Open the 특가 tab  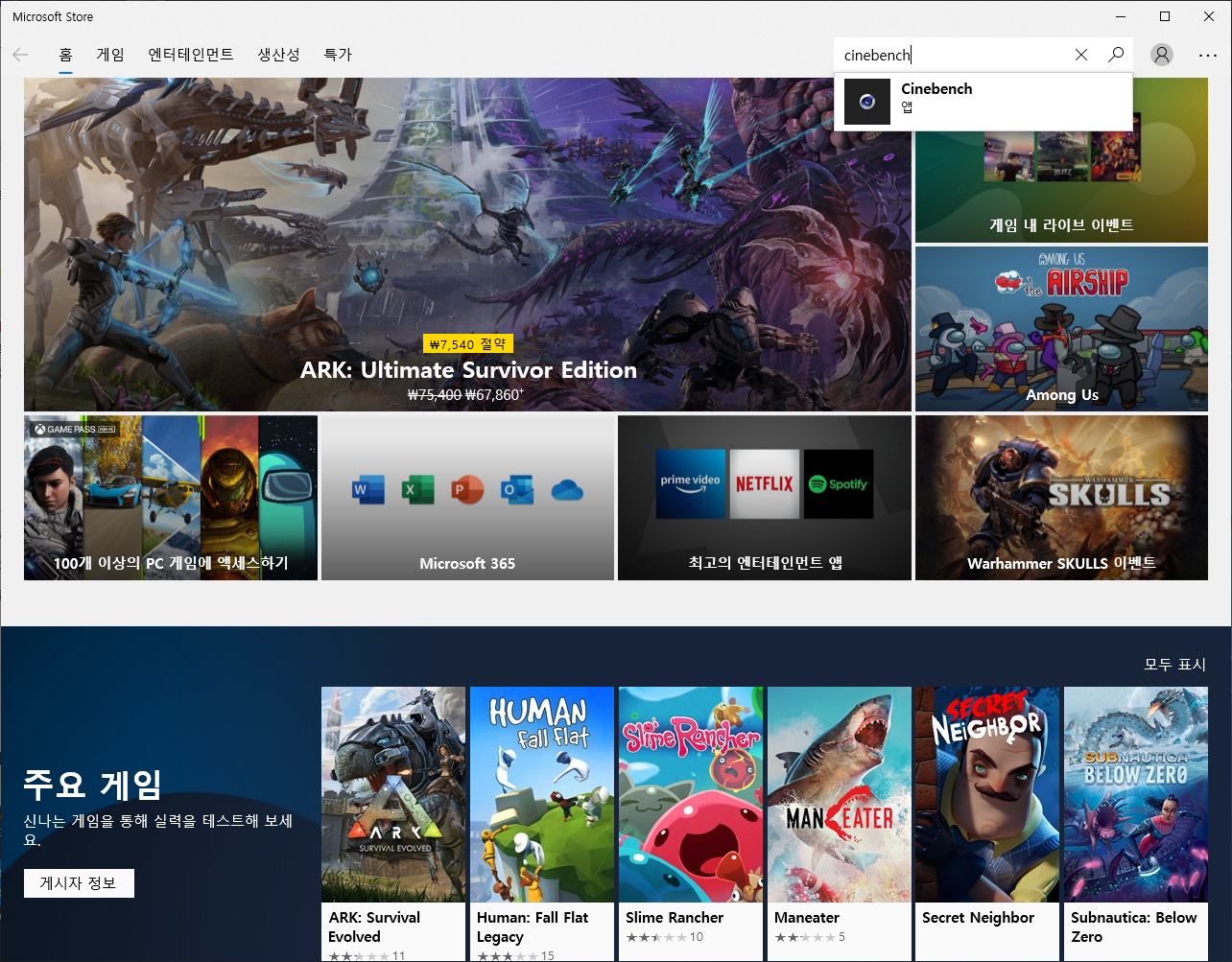338,55
